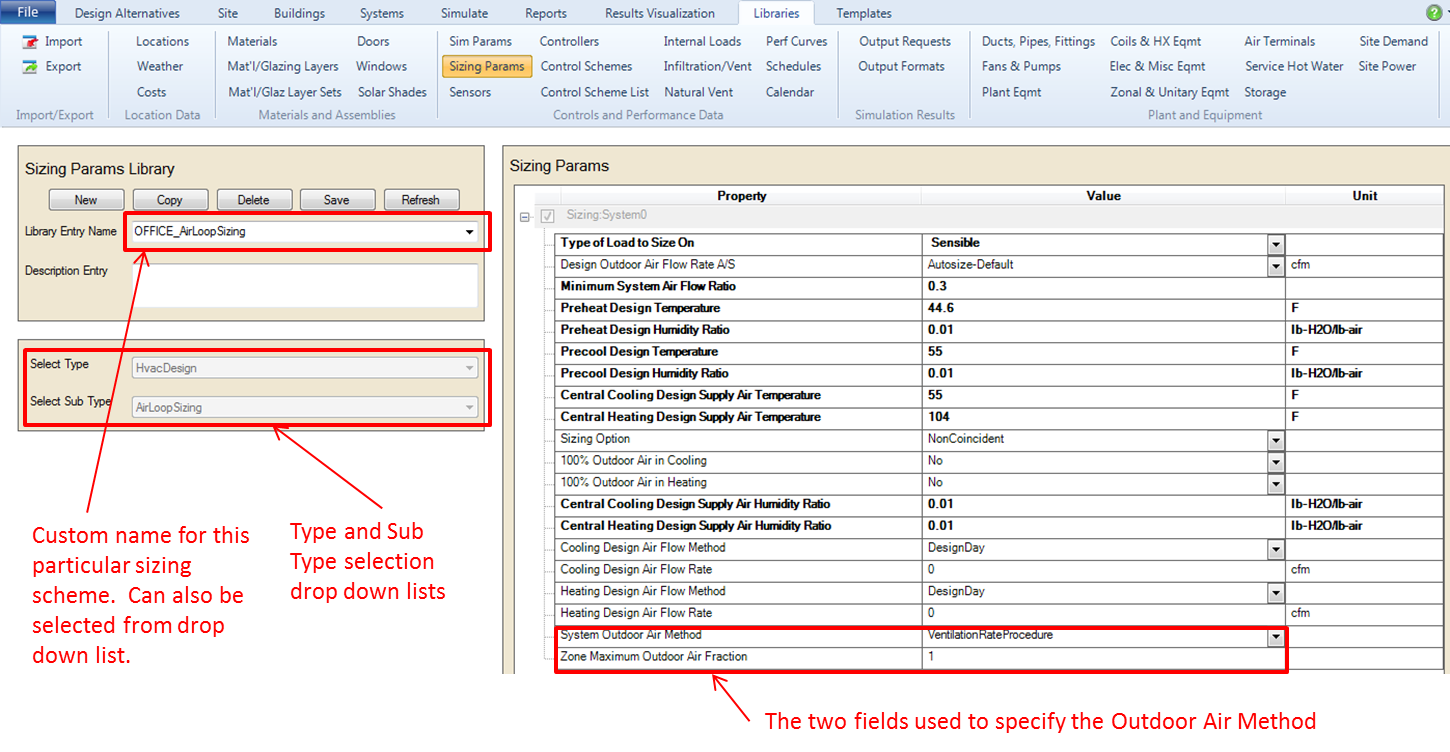
Task: Click the Export icon in ribbon
Action: point(29,67)
